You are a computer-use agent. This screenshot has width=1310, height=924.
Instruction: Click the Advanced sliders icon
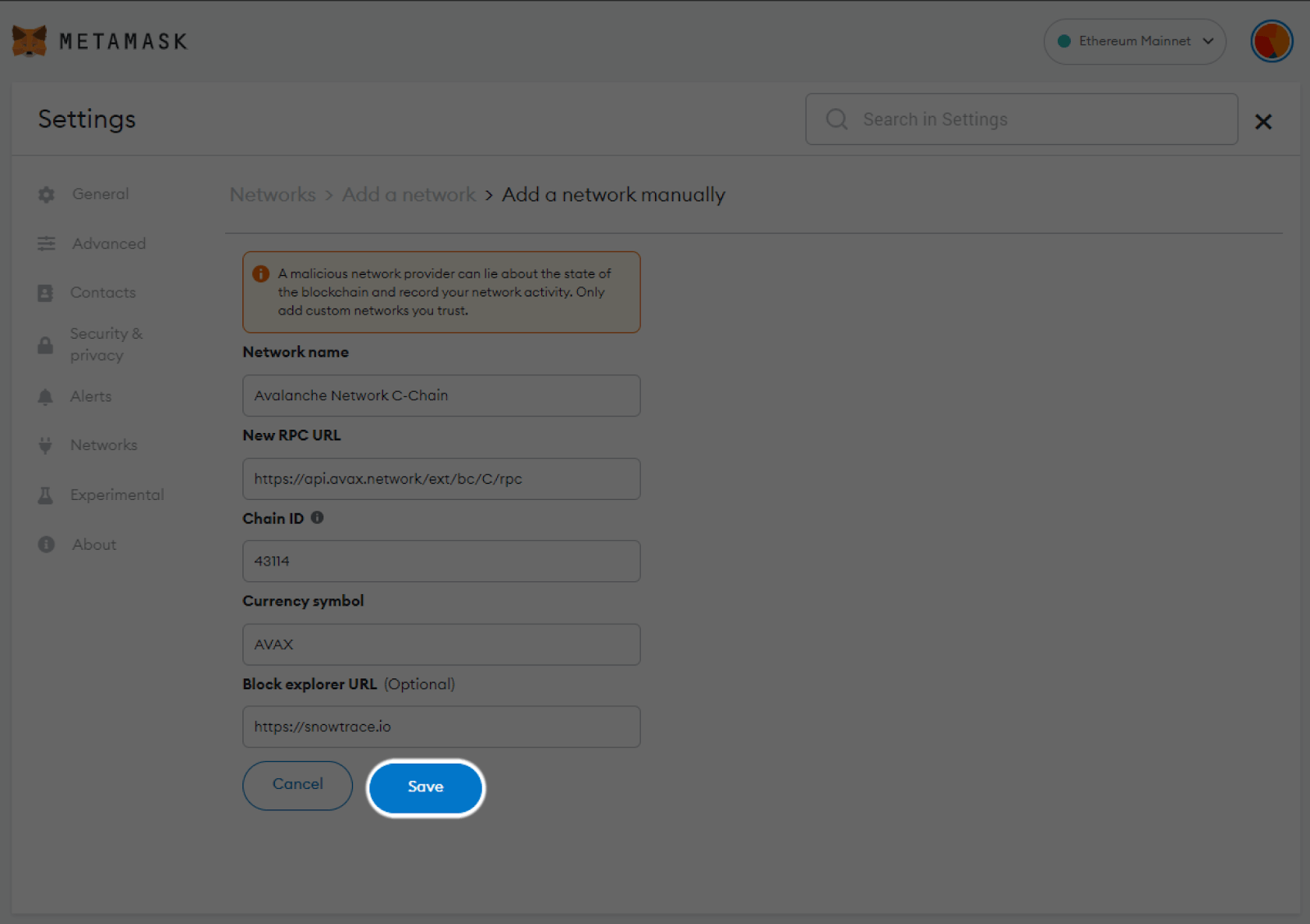[x=47, y=244]
